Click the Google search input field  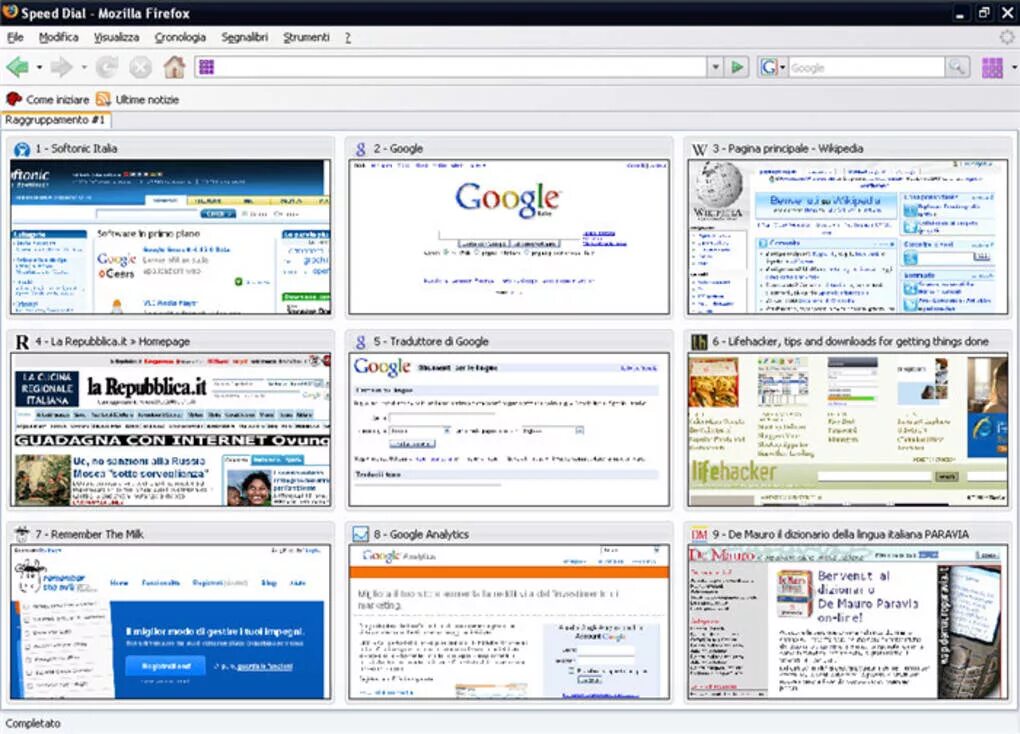(866, 67)
